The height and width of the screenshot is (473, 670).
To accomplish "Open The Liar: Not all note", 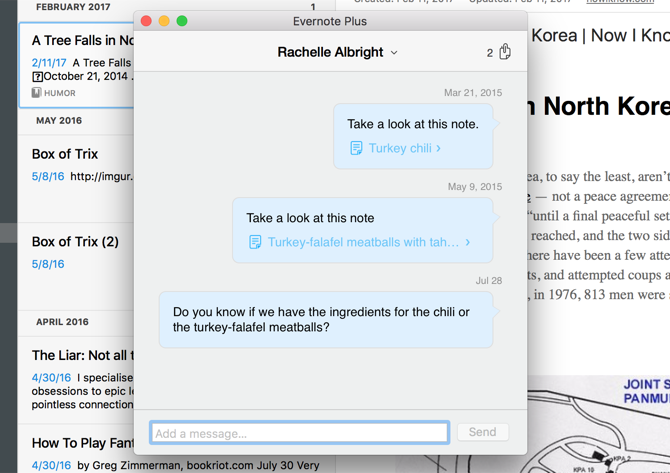I will tap(76, 380).
